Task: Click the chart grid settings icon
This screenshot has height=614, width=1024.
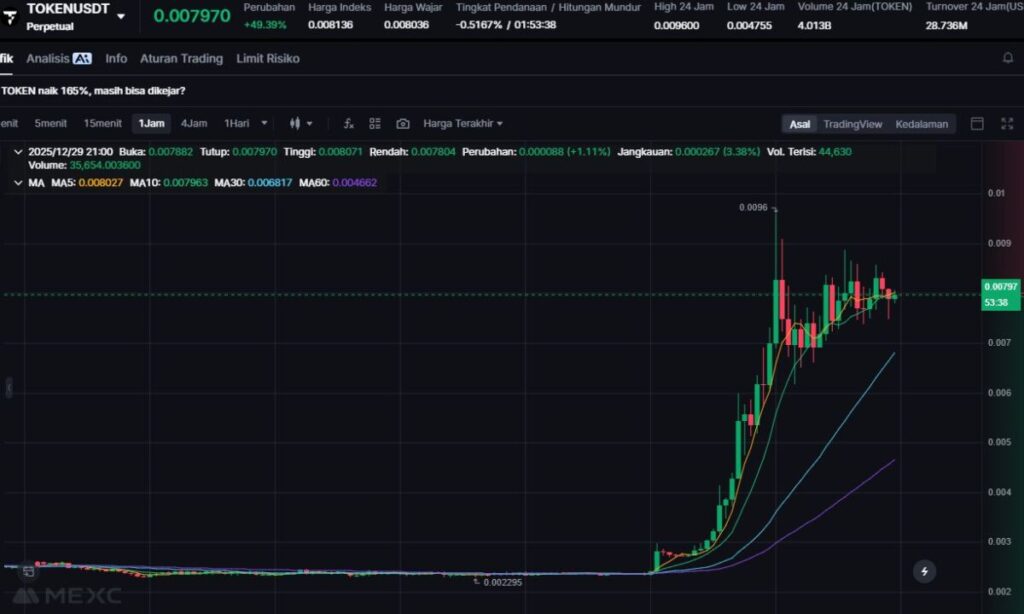Action: pos(375,124)
